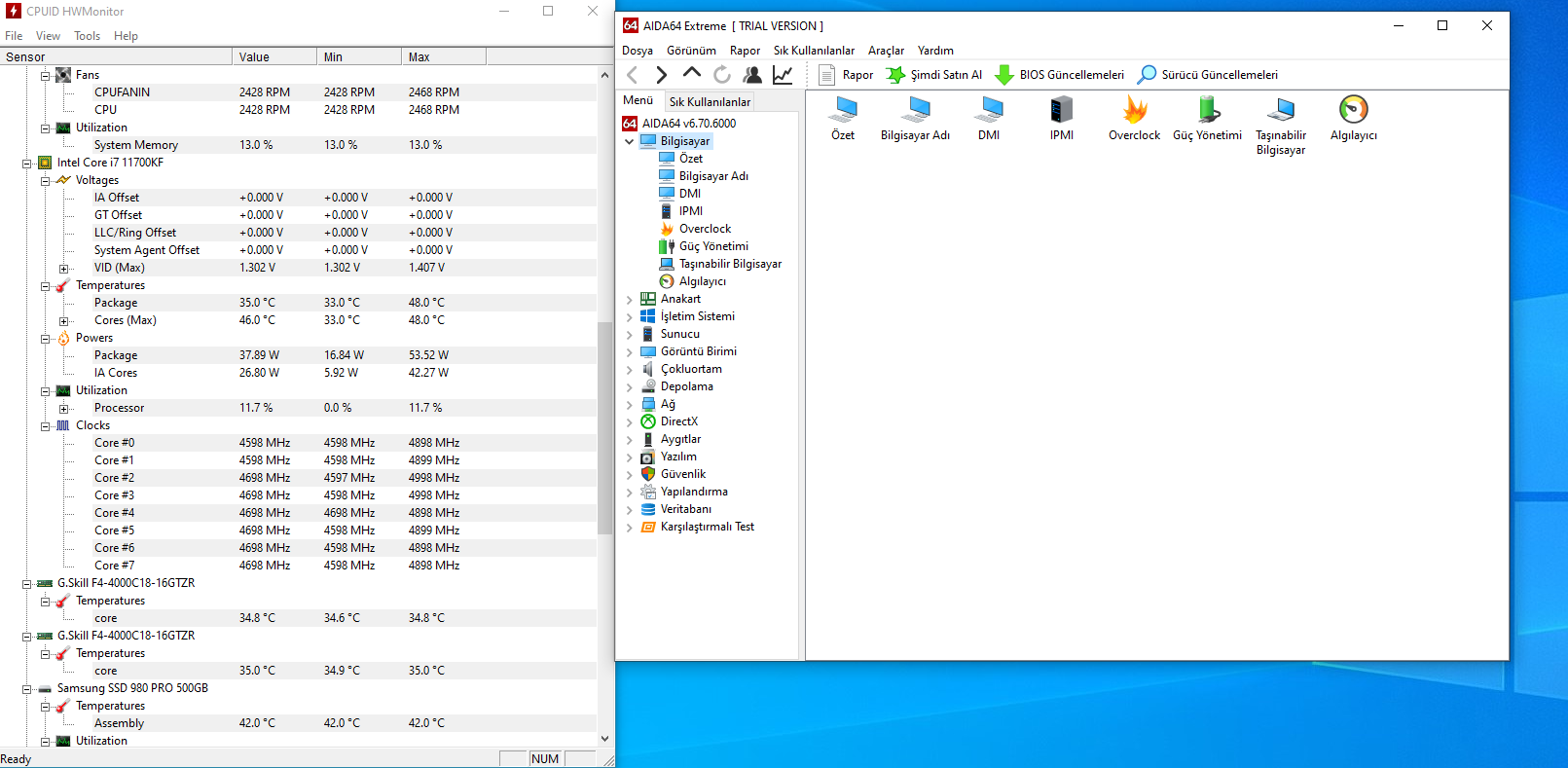The width and height of the screenshot is (1568, 768).
Task: Open the Tools menu in HWMonitor
Action: [x=88, y=36]
